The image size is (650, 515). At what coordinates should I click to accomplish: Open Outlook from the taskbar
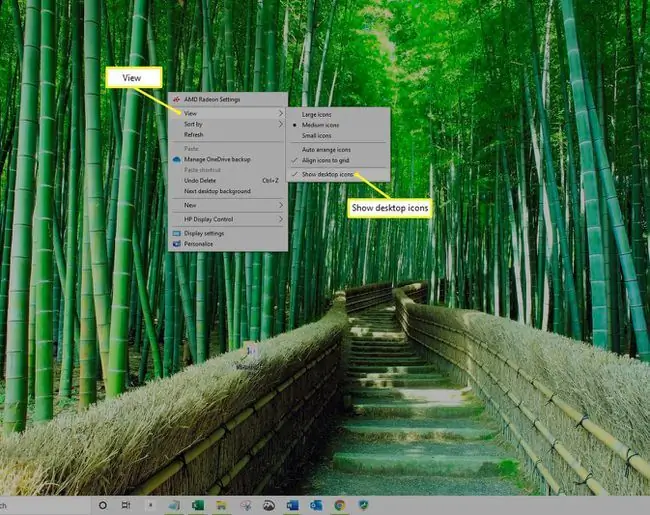(x=316, y=505)
